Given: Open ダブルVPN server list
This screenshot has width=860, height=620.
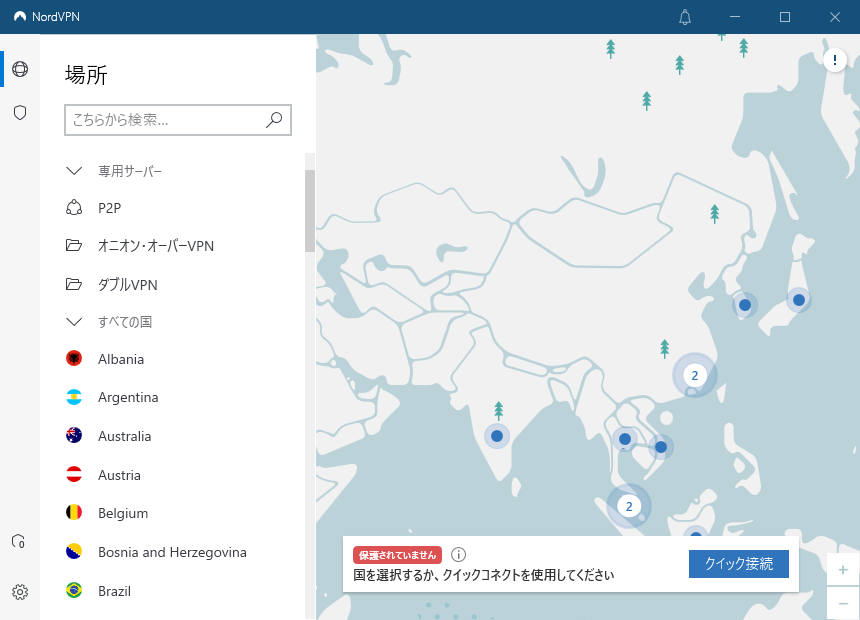Looking at the screenshot, I should point(128,285).
